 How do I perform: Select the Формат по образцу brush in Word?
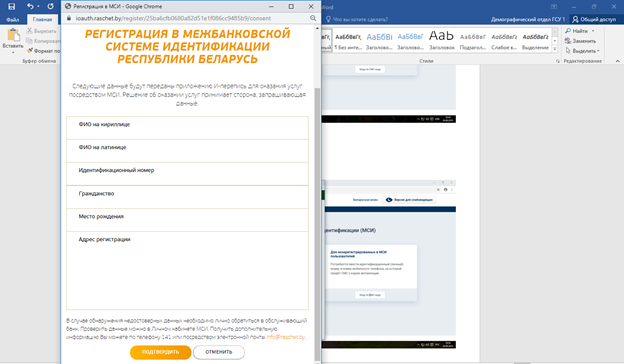coord(43,51)
